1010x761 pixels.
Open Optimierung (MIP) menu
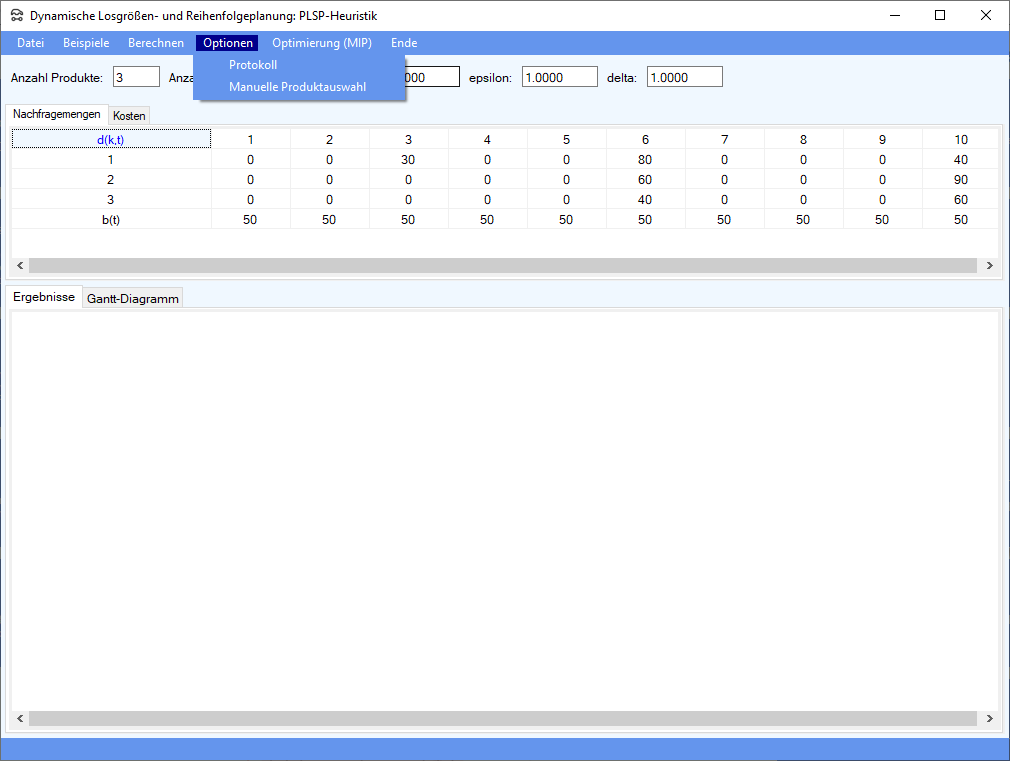(322, 43)
